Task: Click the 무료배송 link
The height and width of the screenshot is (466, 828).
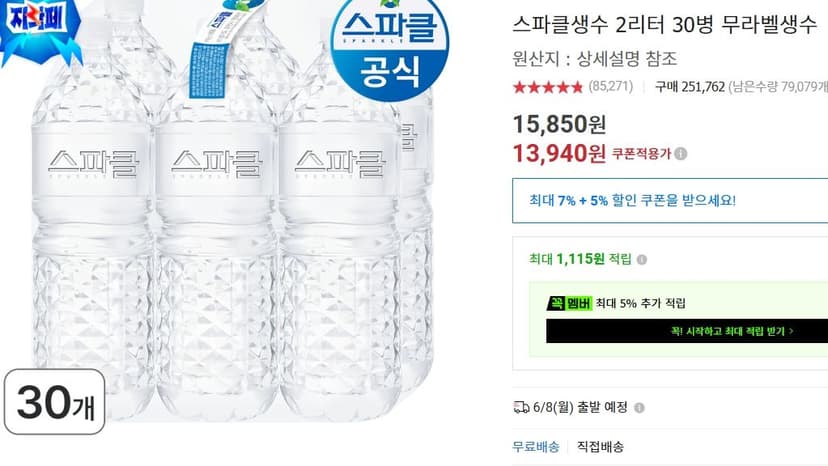Action: point(536,447)
